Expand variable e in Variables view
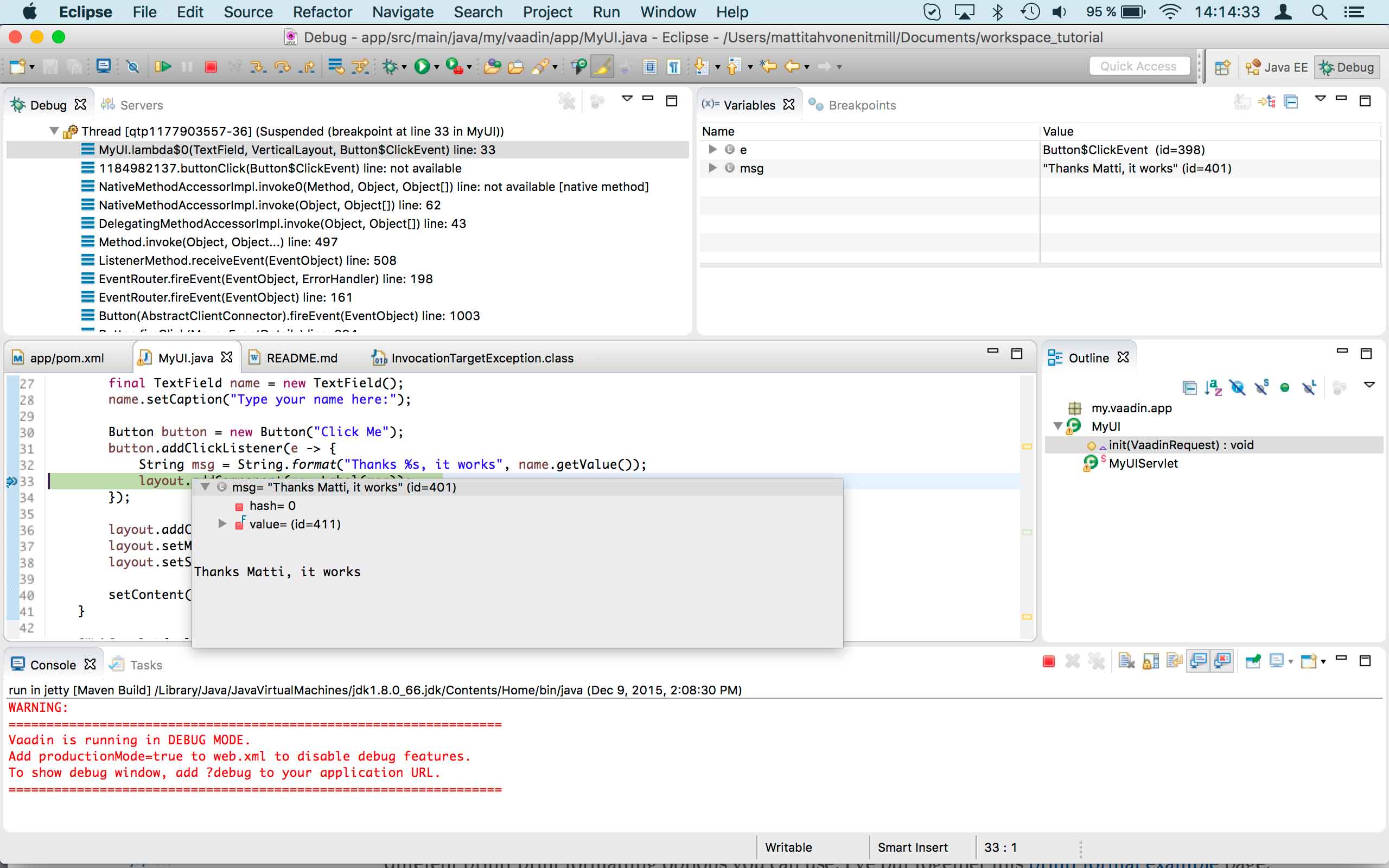Screen dimensions: 1389x868 click(712, 149)
